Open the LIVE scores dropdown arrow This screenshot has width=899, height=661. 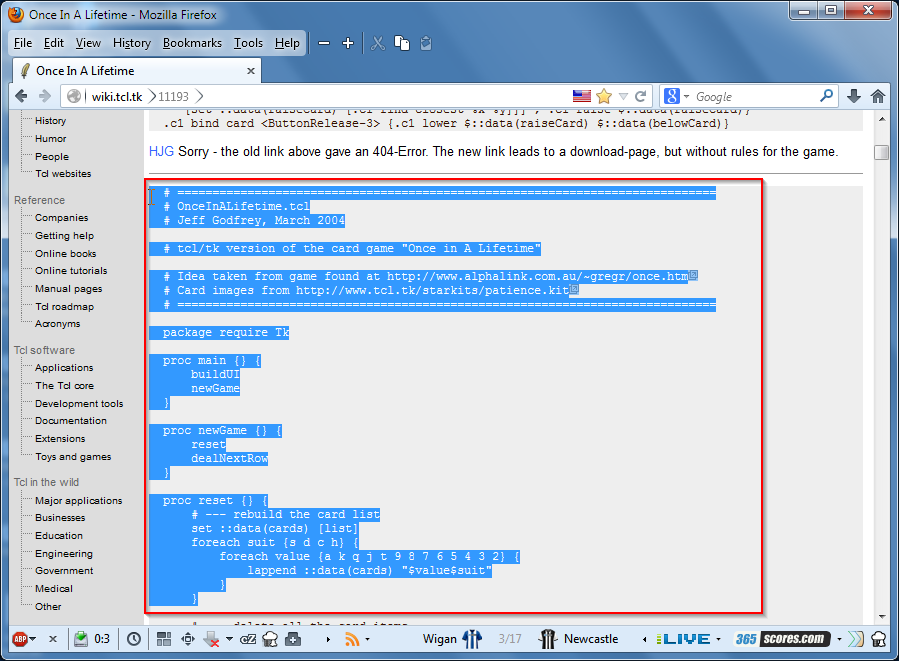tap(718, 639)
